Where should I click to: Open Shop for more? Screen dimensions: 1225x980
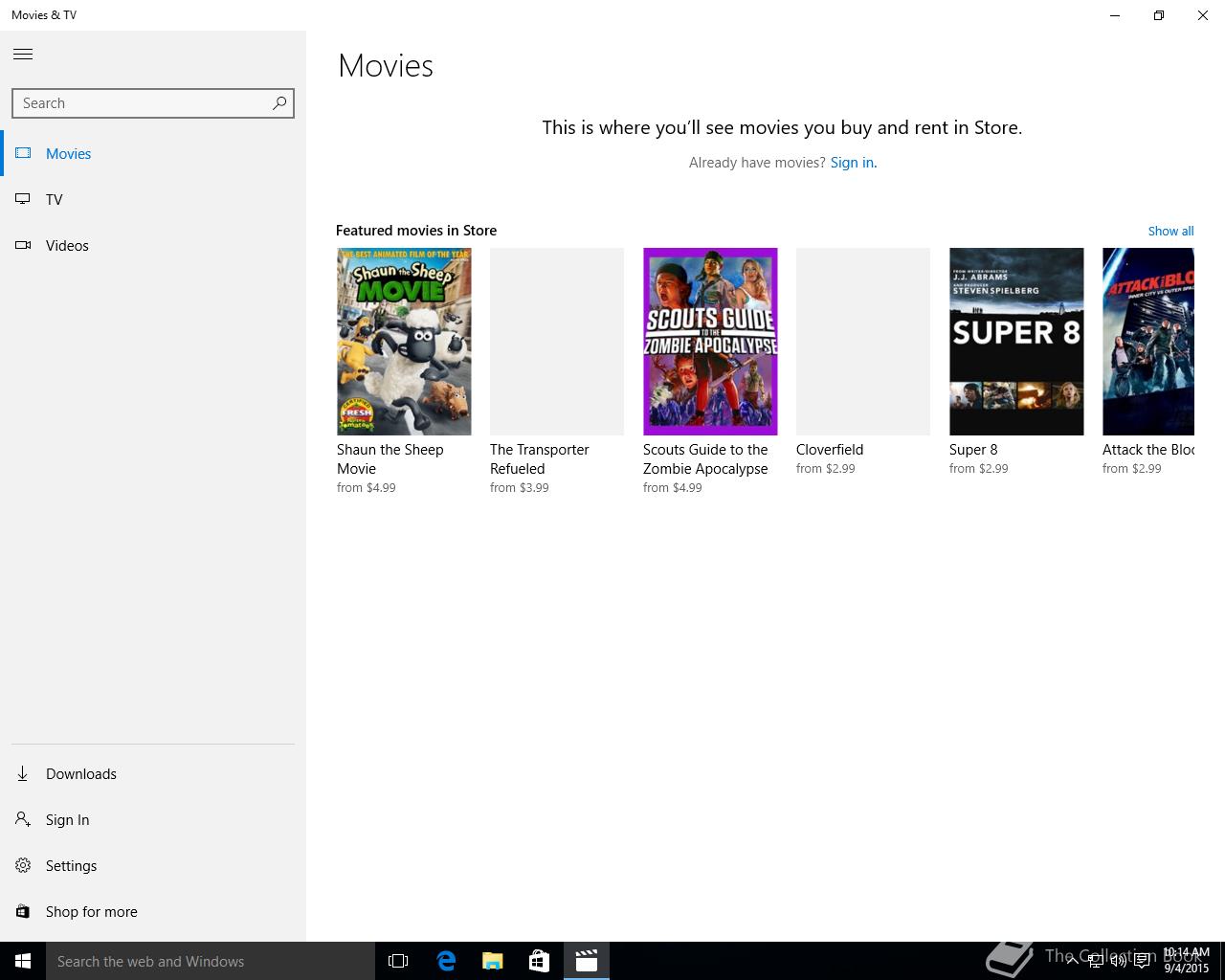click(153, 911)
